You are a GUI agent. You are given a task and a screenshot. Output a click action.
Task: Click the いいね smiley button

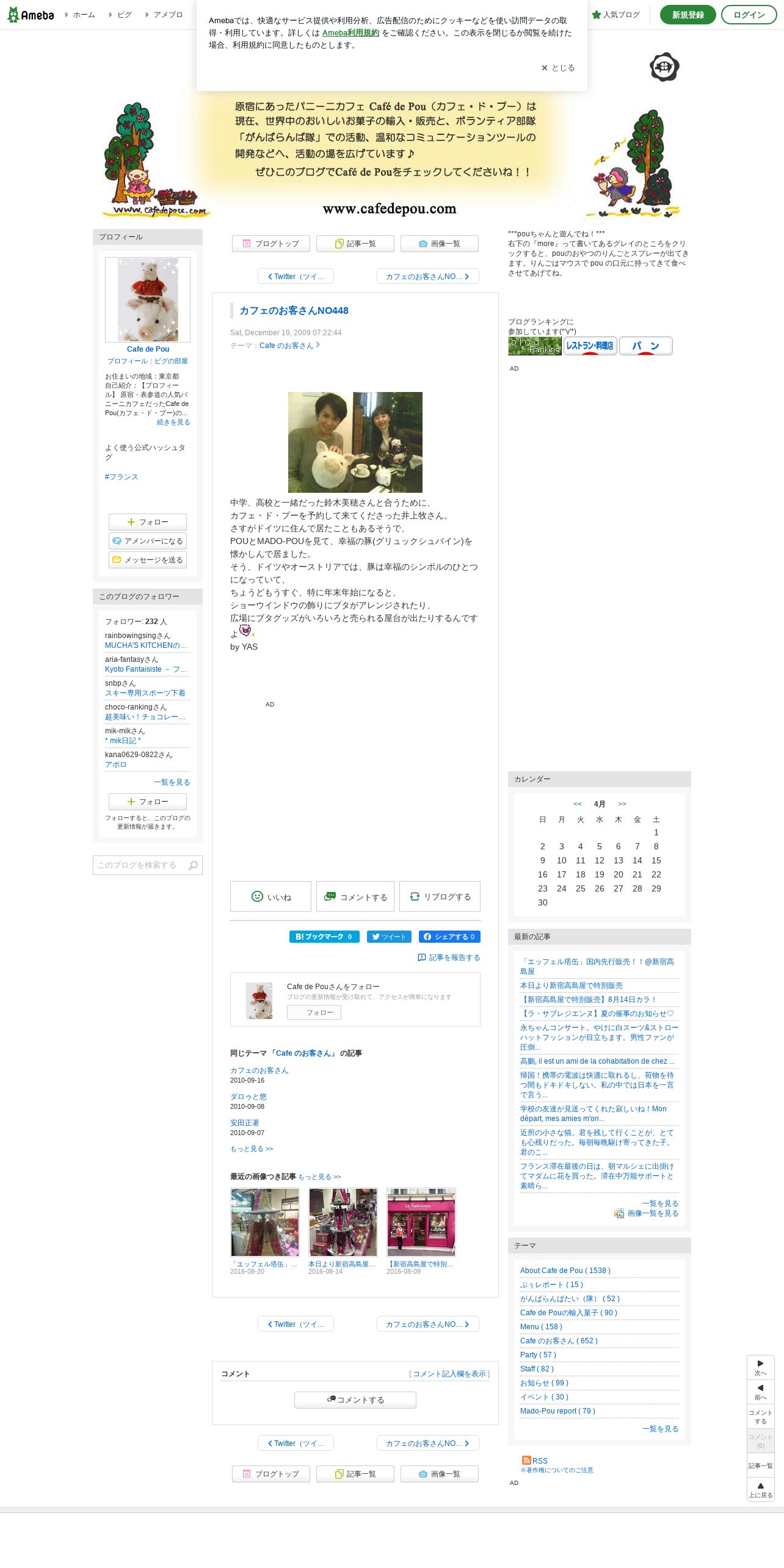(x=270, y=896)
